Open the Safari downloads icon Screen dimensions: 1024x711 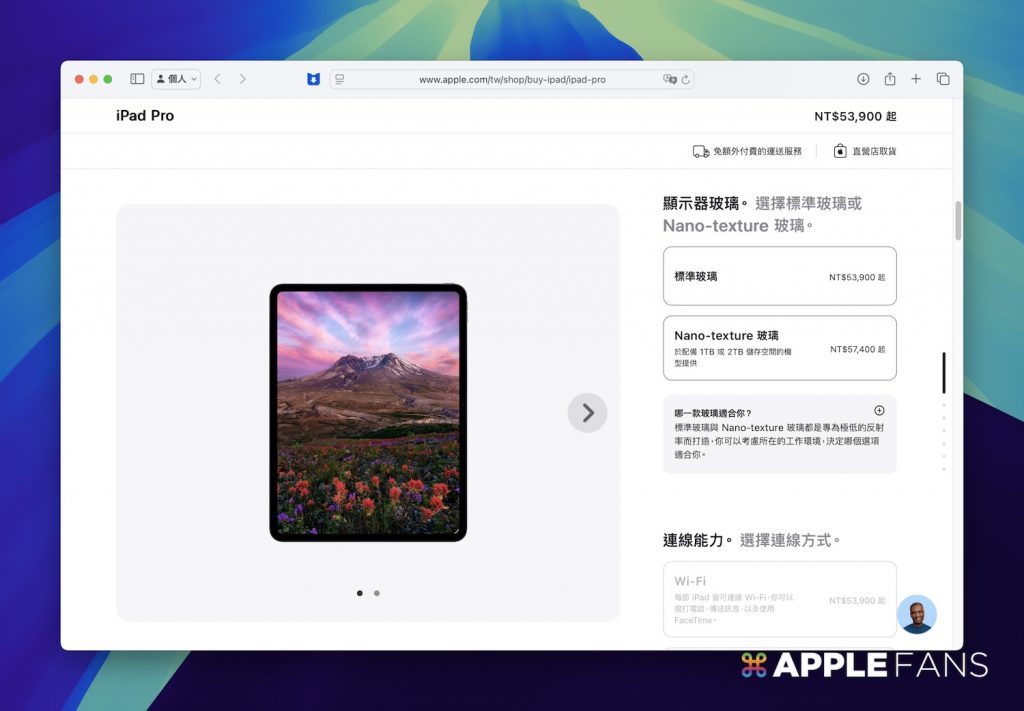pos(863,79)
